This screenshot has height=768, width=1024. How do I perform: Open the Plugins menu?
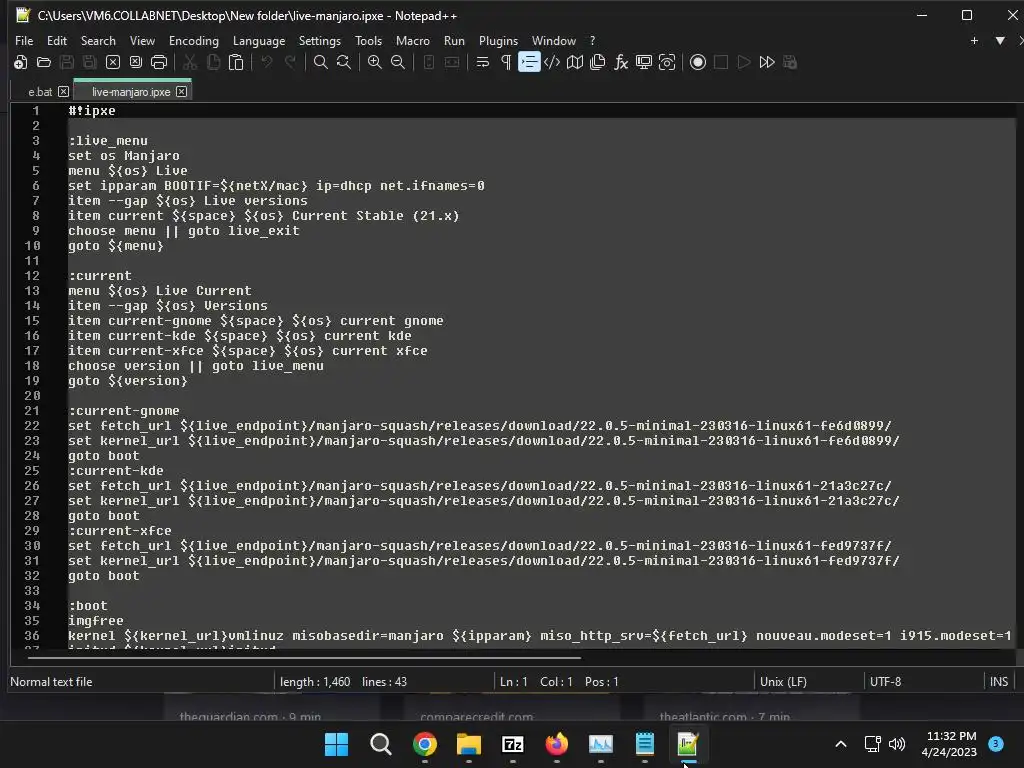[x=498, y=40]
